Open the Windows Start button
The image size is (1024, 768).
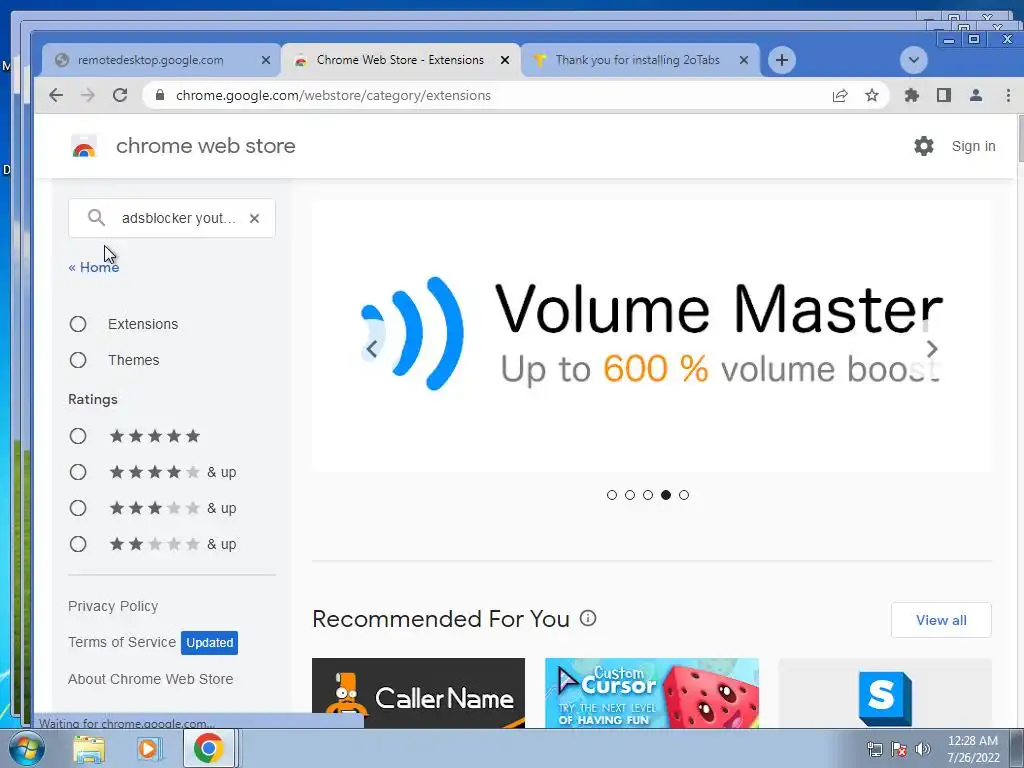coord(26,748)
